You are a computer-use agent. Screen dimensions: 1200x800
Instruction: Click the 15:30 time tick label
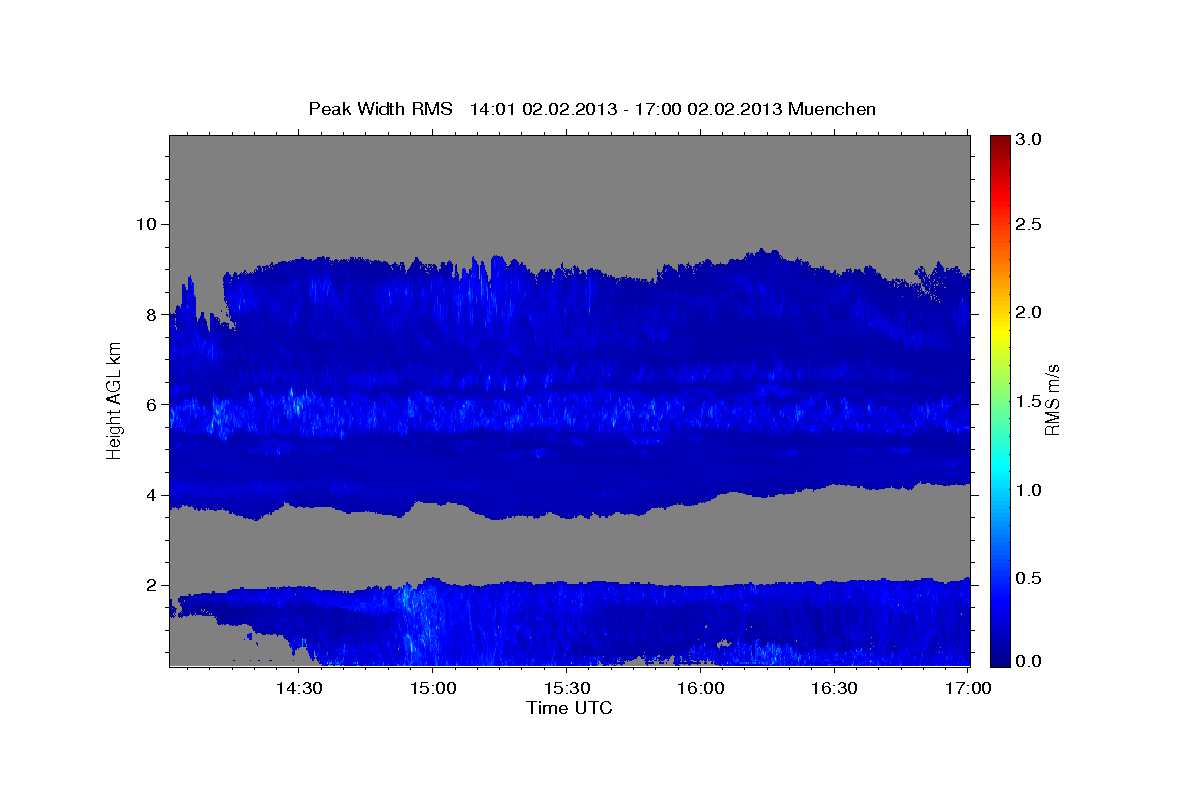point(568,688)
